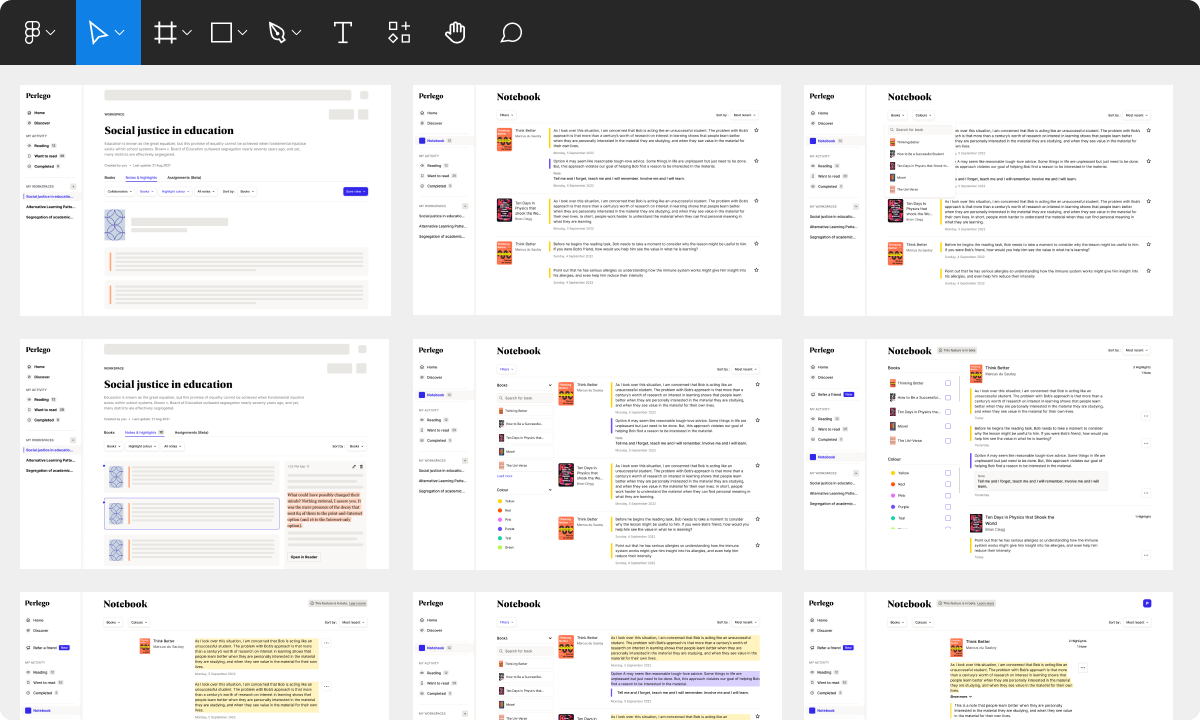Expand the chevron beside the Figma logo
The width and height of the screenshot is (1200, 720).
pos(51,33)
